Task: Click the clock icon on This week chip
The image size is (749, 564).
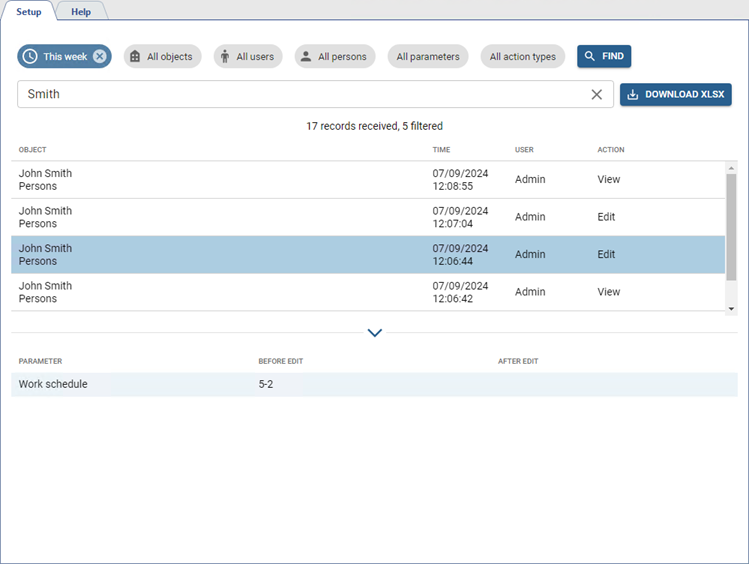Action: pyautogui.click(x=30, y=57)
